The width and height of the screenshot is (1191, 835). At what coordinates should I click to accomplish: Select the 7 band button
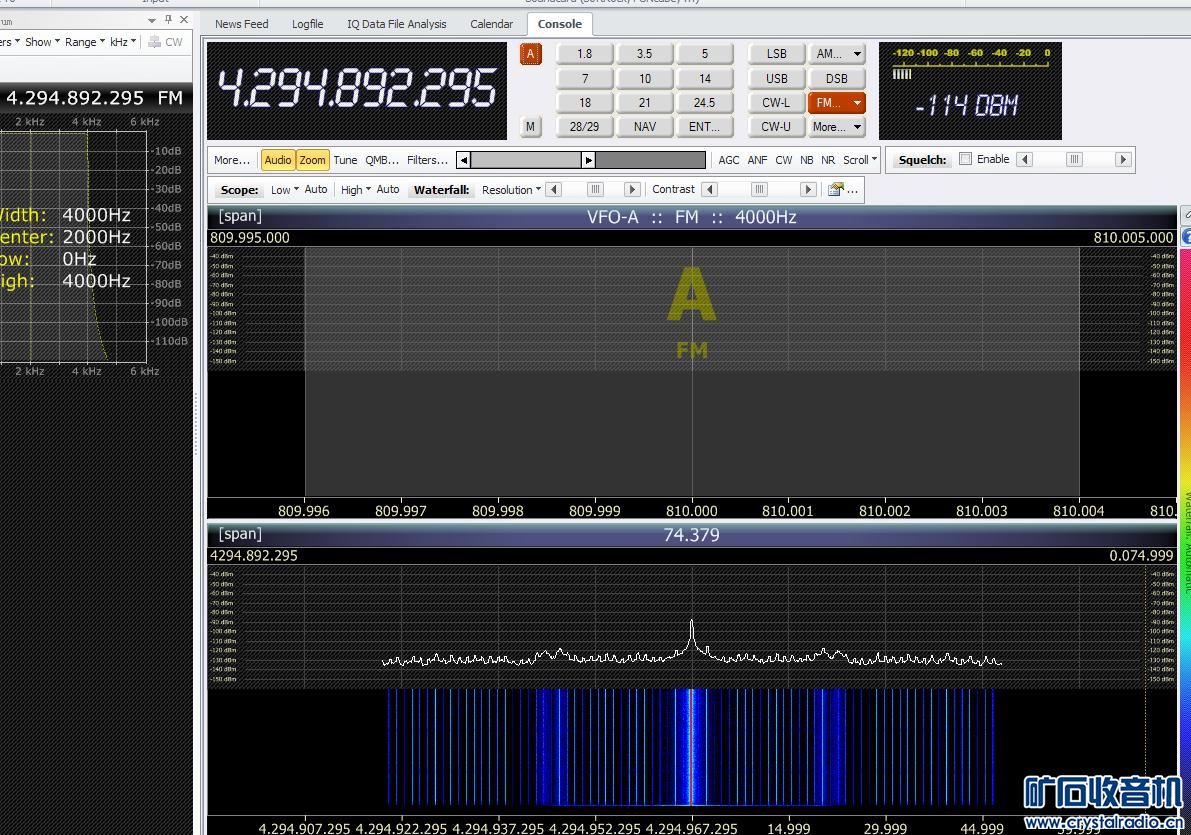click(x=584, y=78)
